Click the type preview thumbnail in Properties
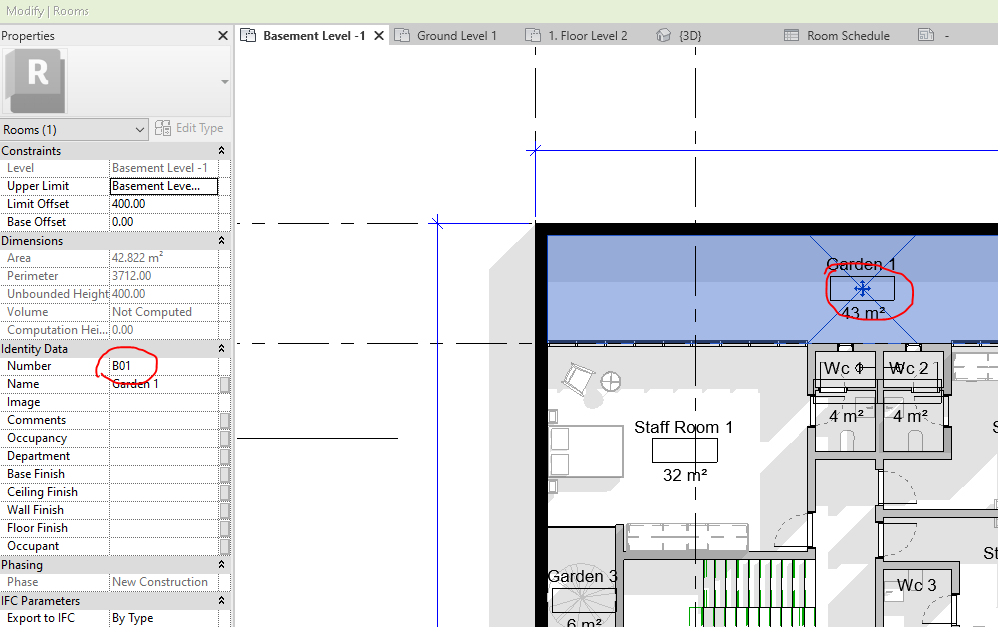998x627 pixels. (x=35, y=80)
